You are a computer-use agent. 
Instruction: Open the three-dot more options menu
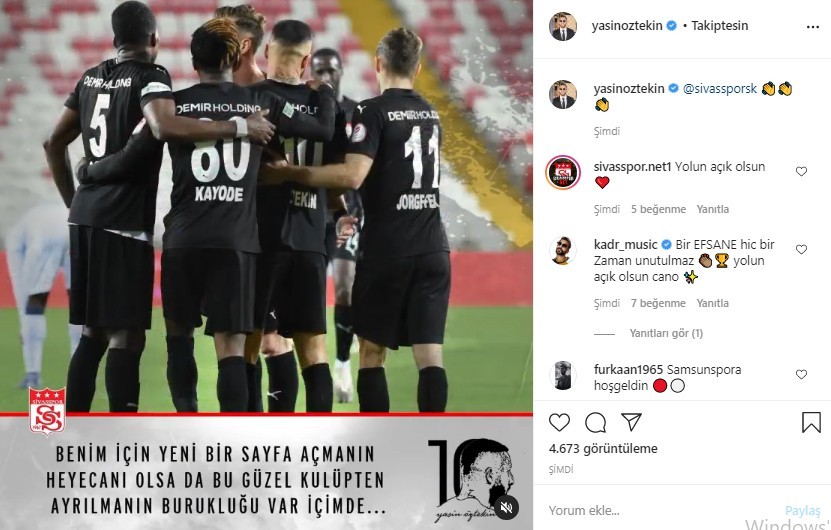click(812, 27)
